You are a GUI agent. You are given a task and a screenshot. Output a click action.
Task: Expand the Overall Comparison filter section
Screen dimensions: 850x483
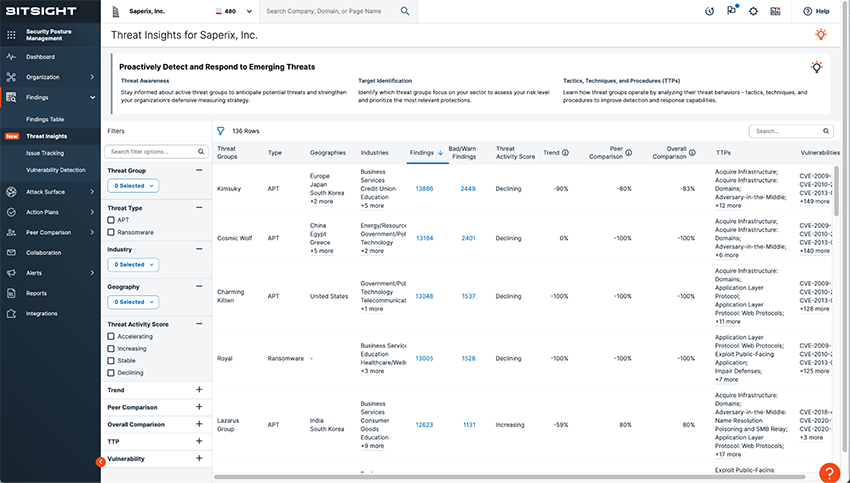tap(199, 424)
